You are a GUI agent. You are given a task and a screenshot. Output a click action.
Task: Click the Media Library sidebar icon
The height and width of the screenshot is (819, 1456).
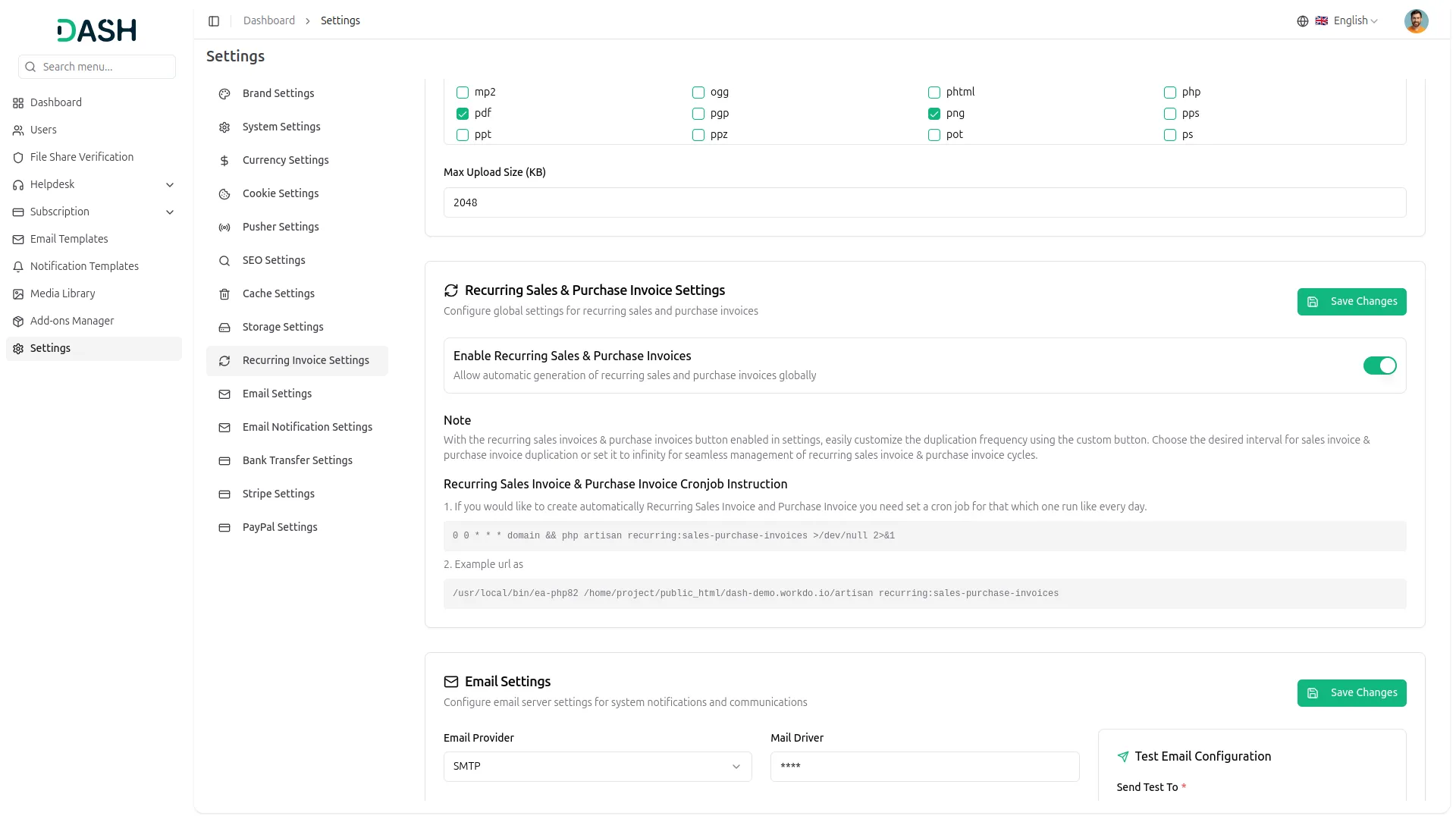point(18,294)
